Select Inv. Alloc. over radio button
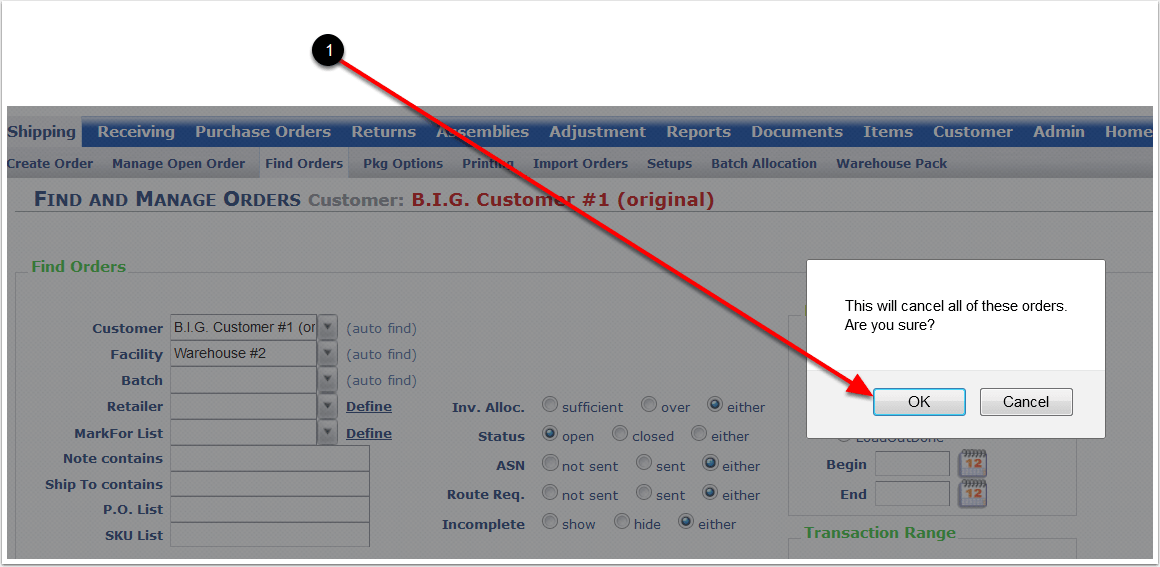Image resolution: width=1160 pixels, height=567 pixels. [649, 405]
